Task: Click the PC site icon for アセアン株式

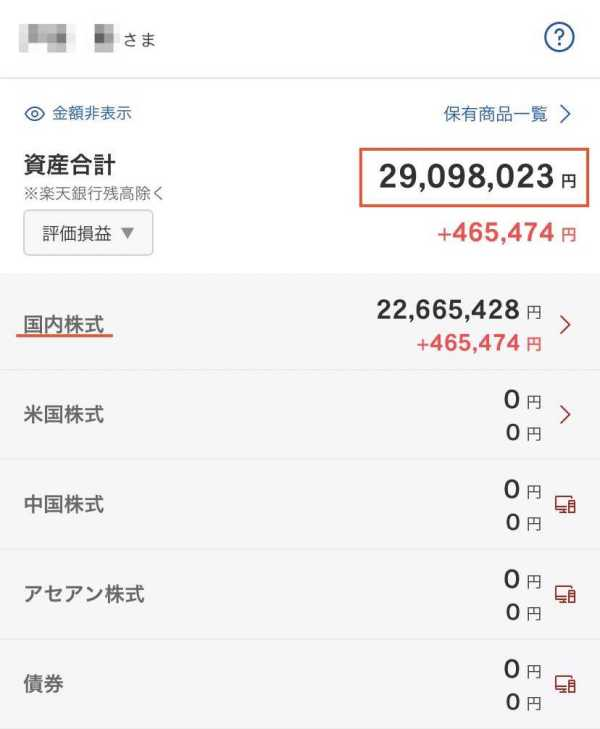Action: pos(565,594)
